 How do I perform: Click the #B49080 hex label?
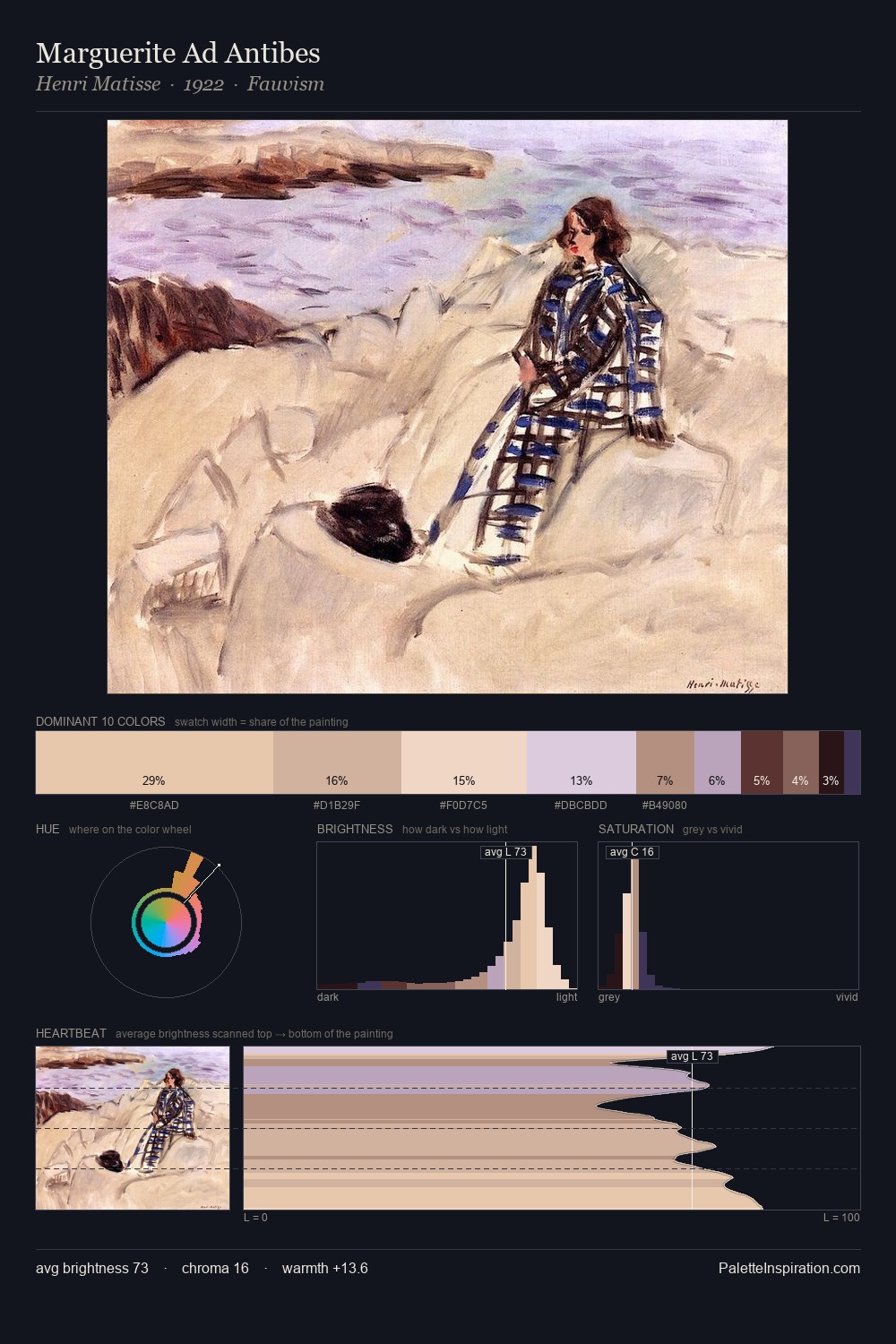click(665, 806)
